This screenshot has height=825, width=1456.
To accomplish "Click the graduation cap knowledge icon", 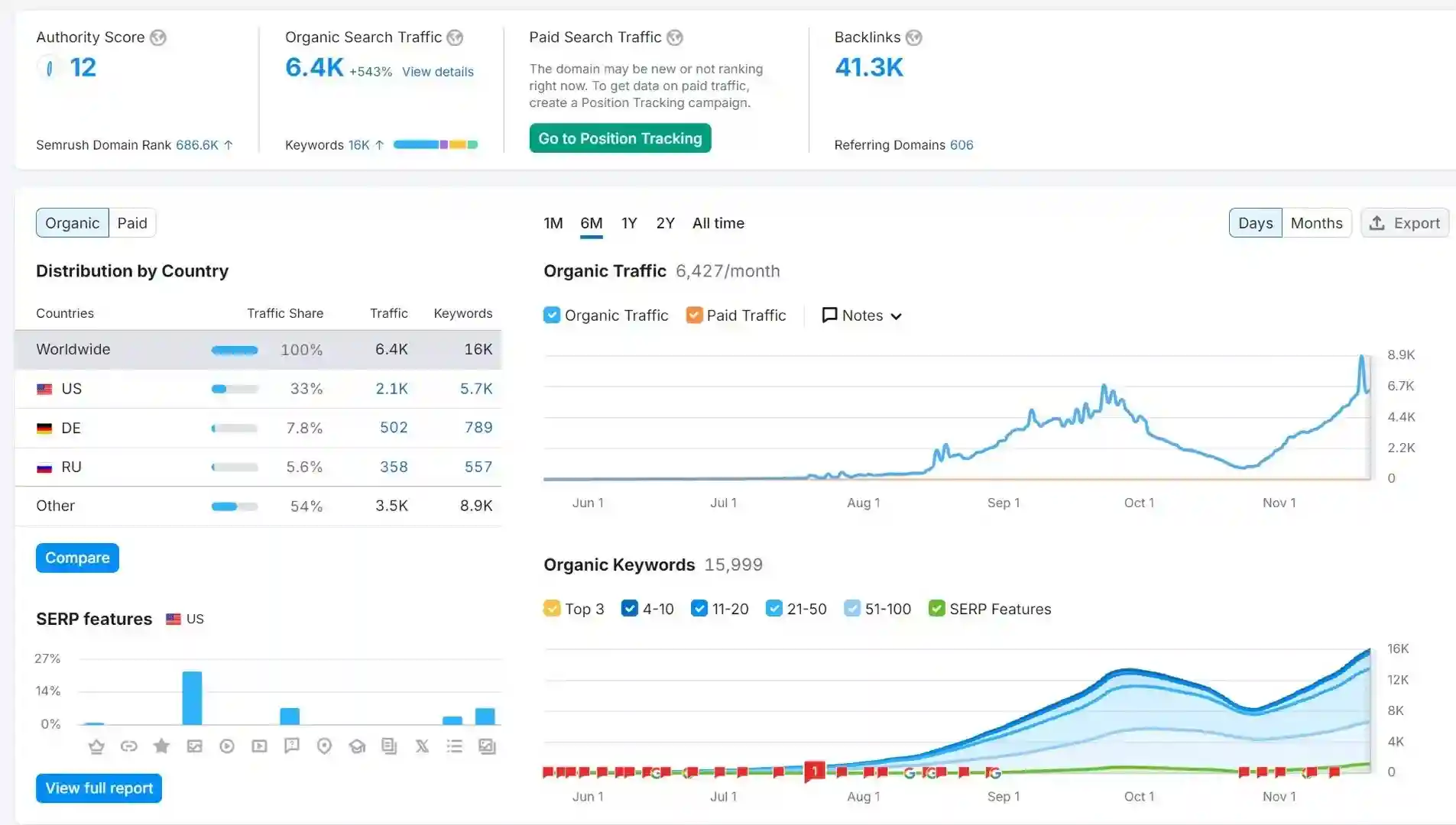I will tap(357, 746).
